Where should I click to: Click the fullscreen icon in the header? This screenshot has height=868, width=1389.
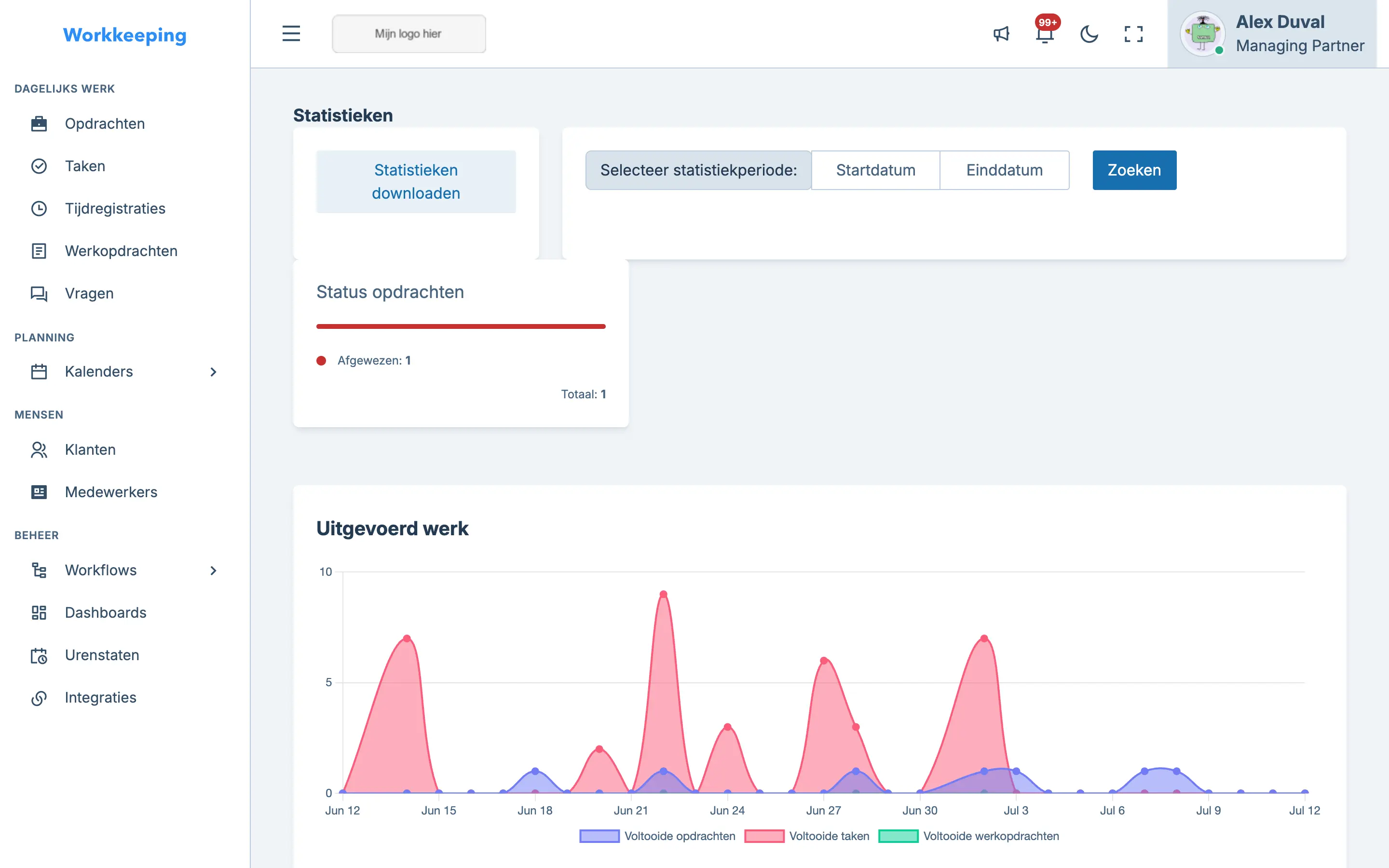pos(1133,34)
